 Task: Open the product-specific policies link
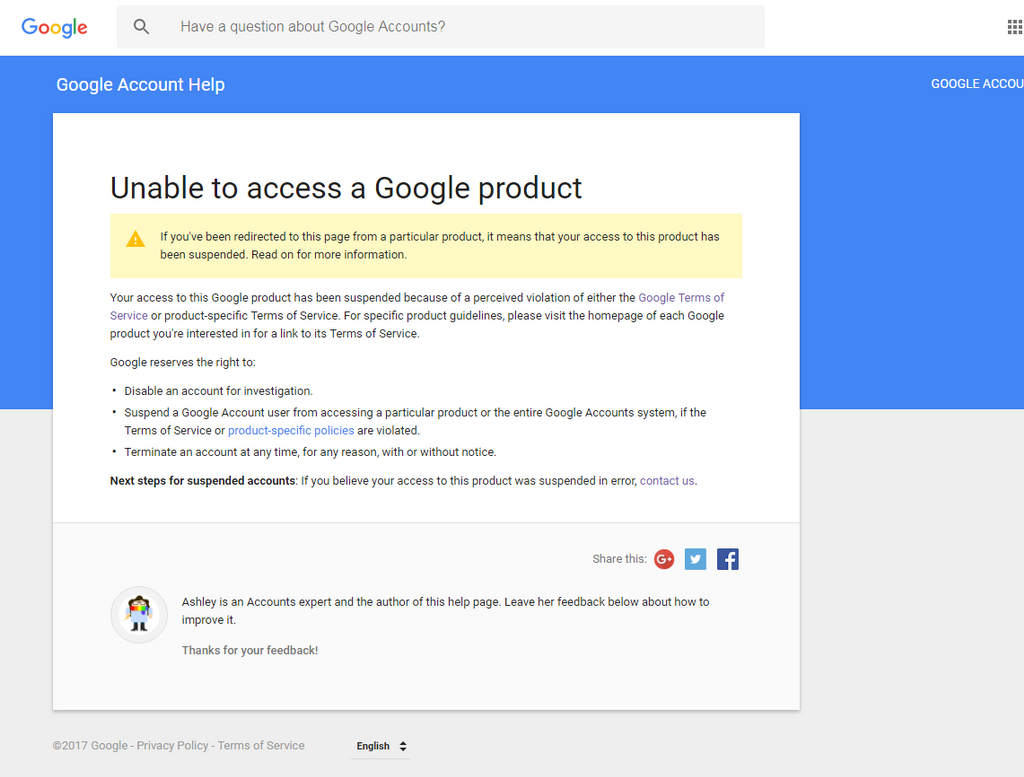291,430
